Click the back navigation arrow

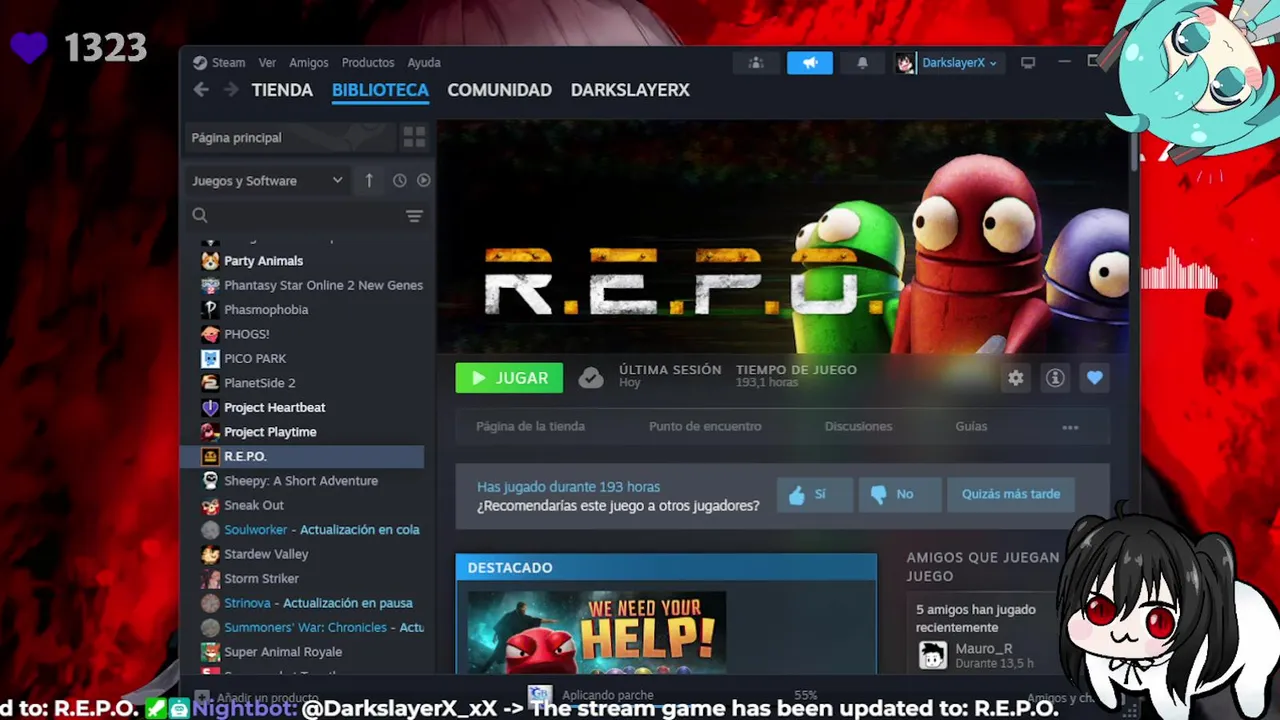[x=201, y=90]
